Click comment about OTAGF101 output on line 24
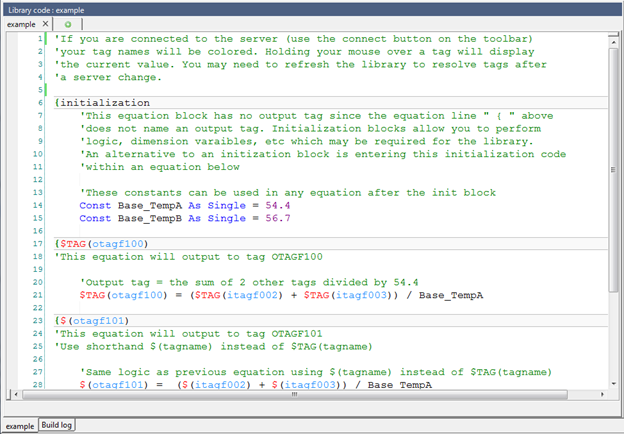 pos(189,334)
